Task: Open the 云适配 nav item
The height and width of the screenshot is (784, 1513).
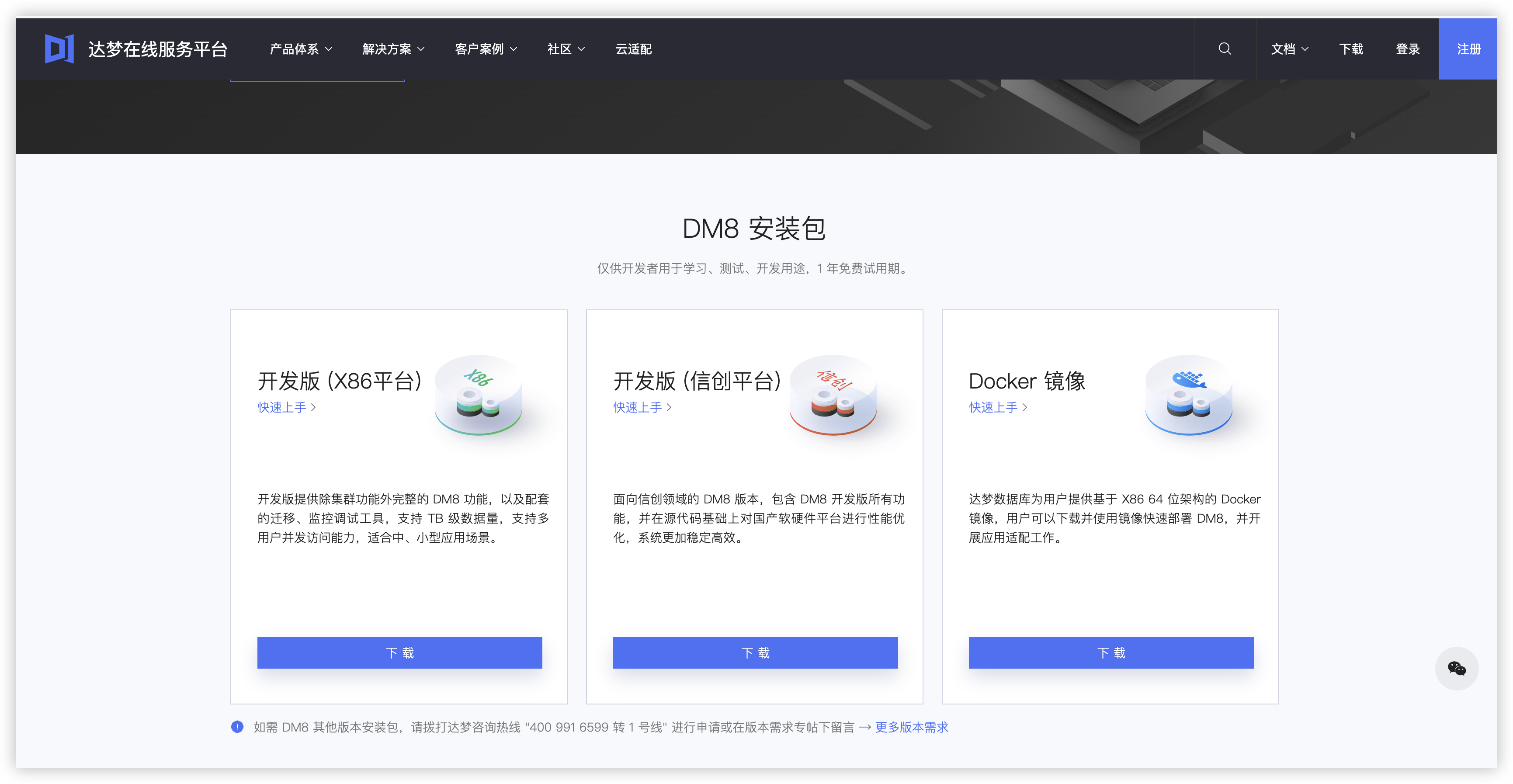Action: click(x=633, y=49)
